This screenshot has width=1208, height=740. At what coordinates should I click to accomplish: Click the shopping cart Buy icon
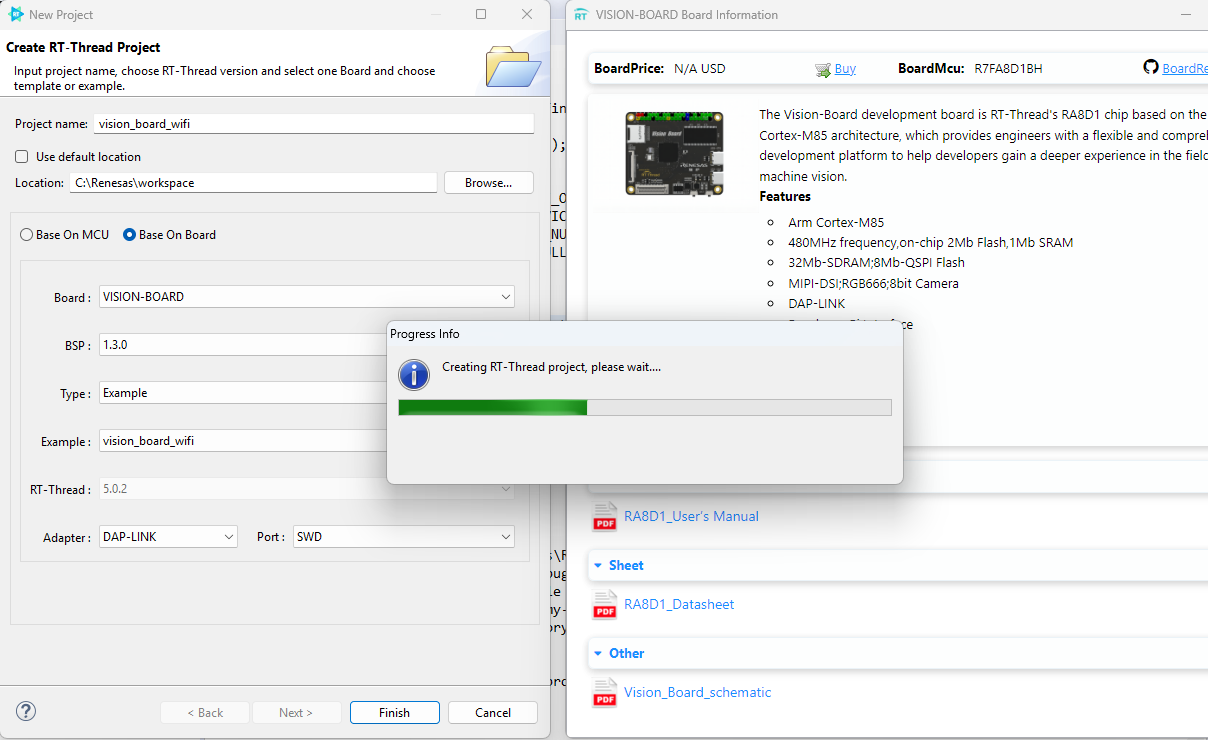823,69
